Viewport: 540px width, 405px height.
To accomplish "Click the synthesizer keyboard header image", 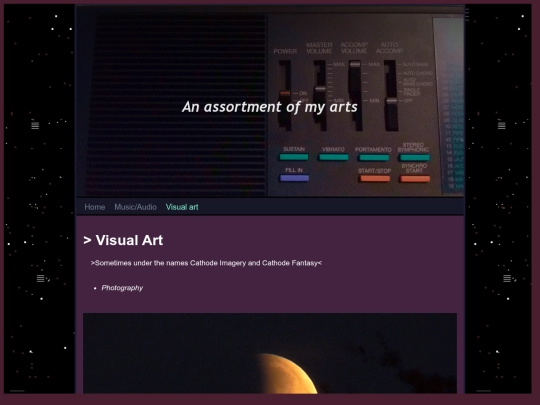I will click(x=270, y=101).
